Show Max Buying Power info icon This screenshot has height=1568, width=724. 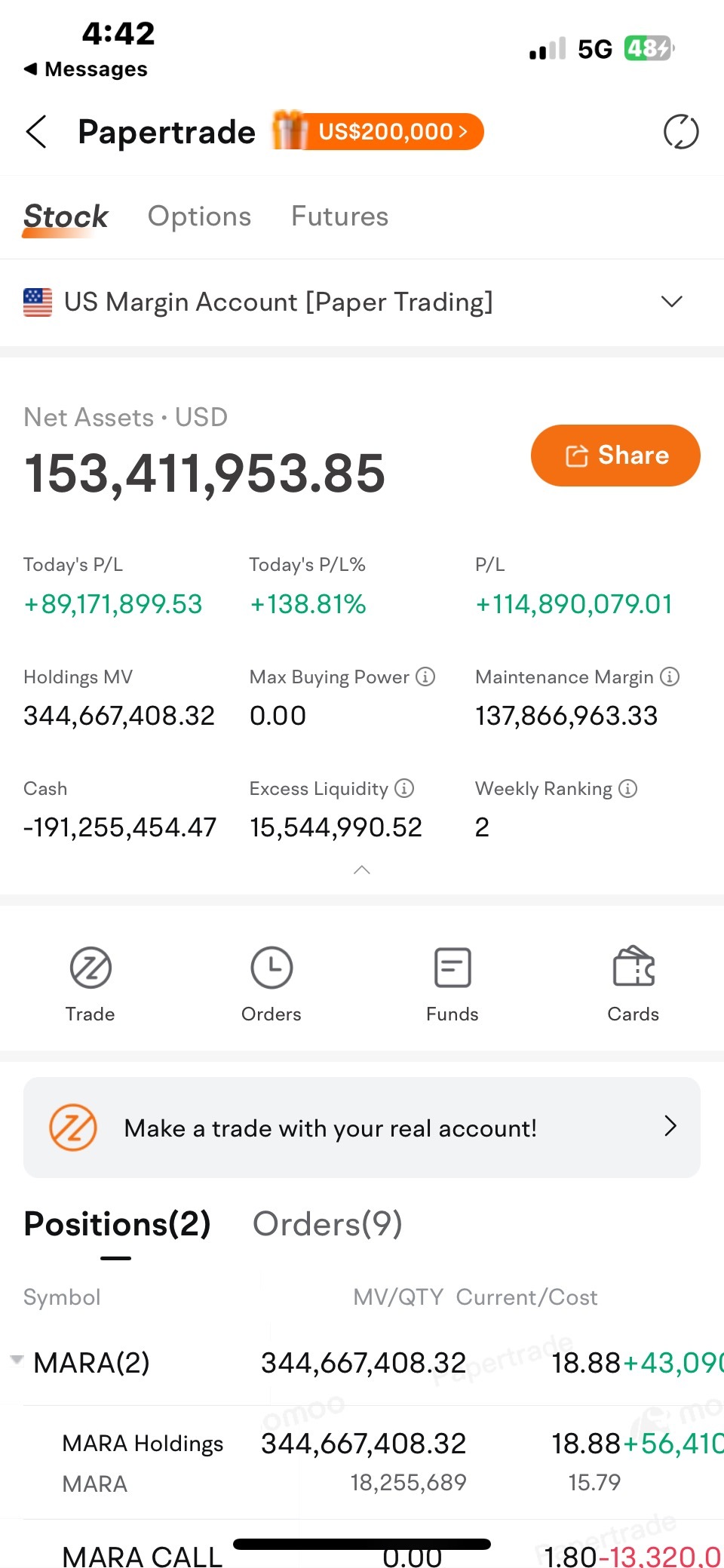[425, 677]
